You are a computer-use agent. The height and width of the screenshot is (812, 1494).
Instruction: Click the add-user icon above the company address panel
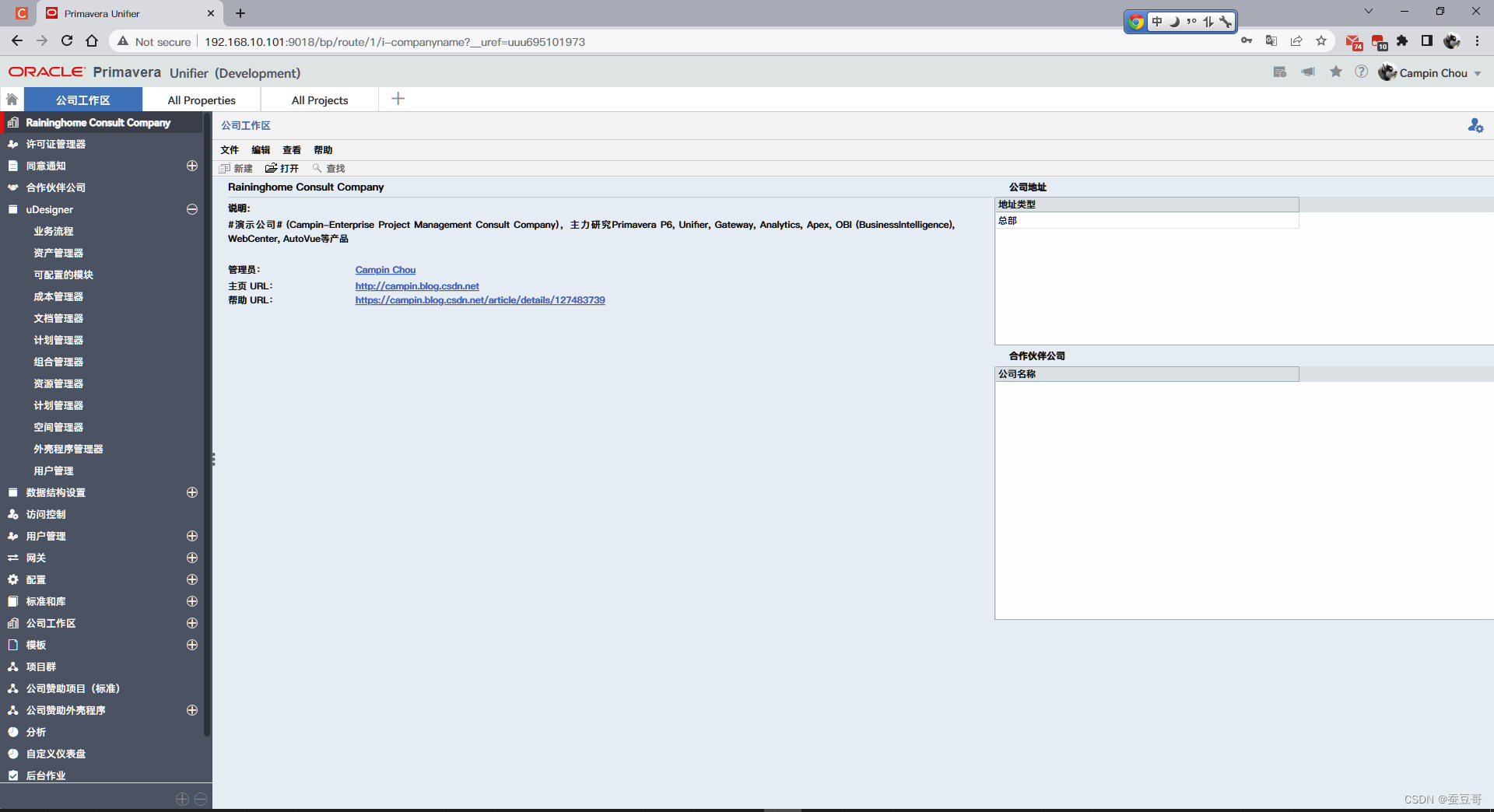[x=1476, y=126]
